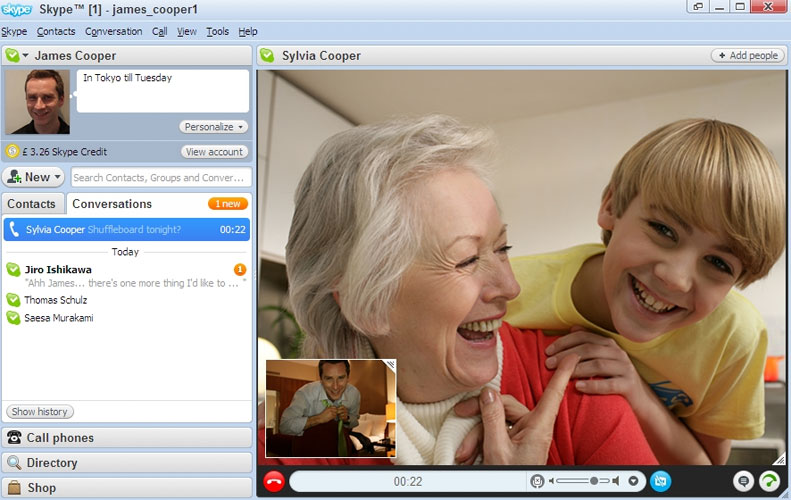Image resolution: width=791 pixels, height=500 pixels.
Task: Click the View account button
Action: coord(214,152)
